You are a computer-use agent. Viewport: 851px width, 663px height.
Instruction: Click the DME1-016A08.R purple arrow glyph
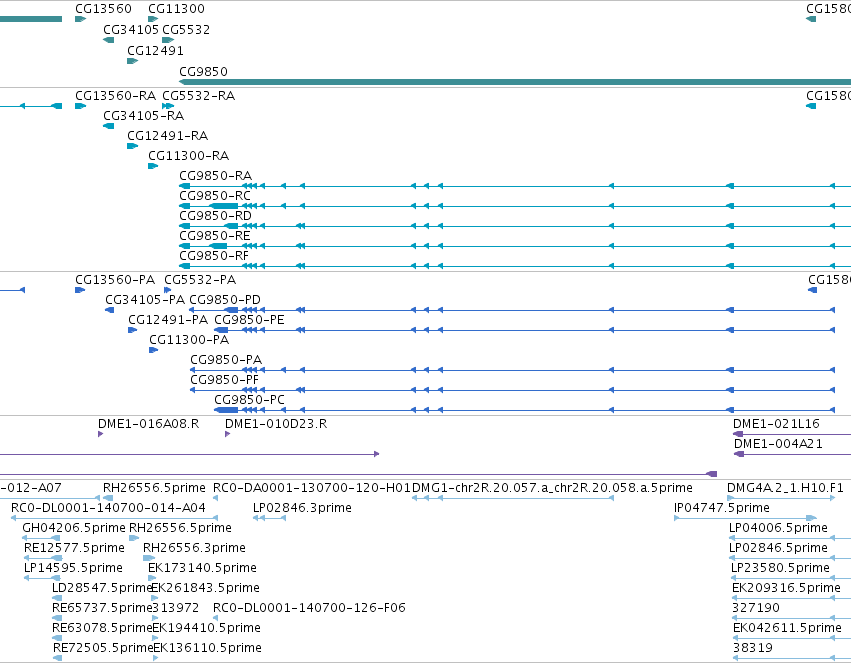[100, 434]
